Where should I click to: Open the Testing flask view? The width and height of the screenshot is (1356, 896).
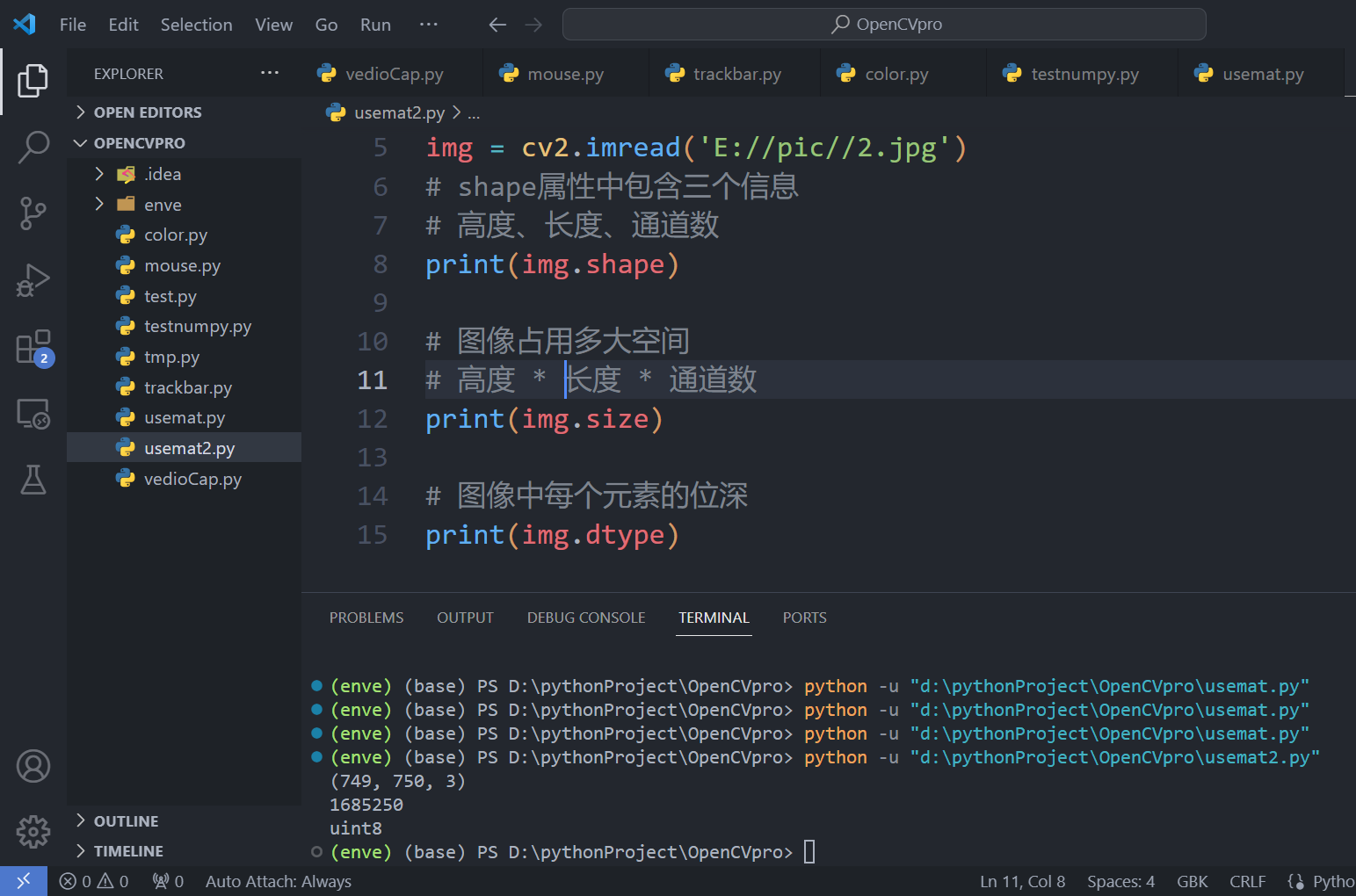click(x=33, y=480)
